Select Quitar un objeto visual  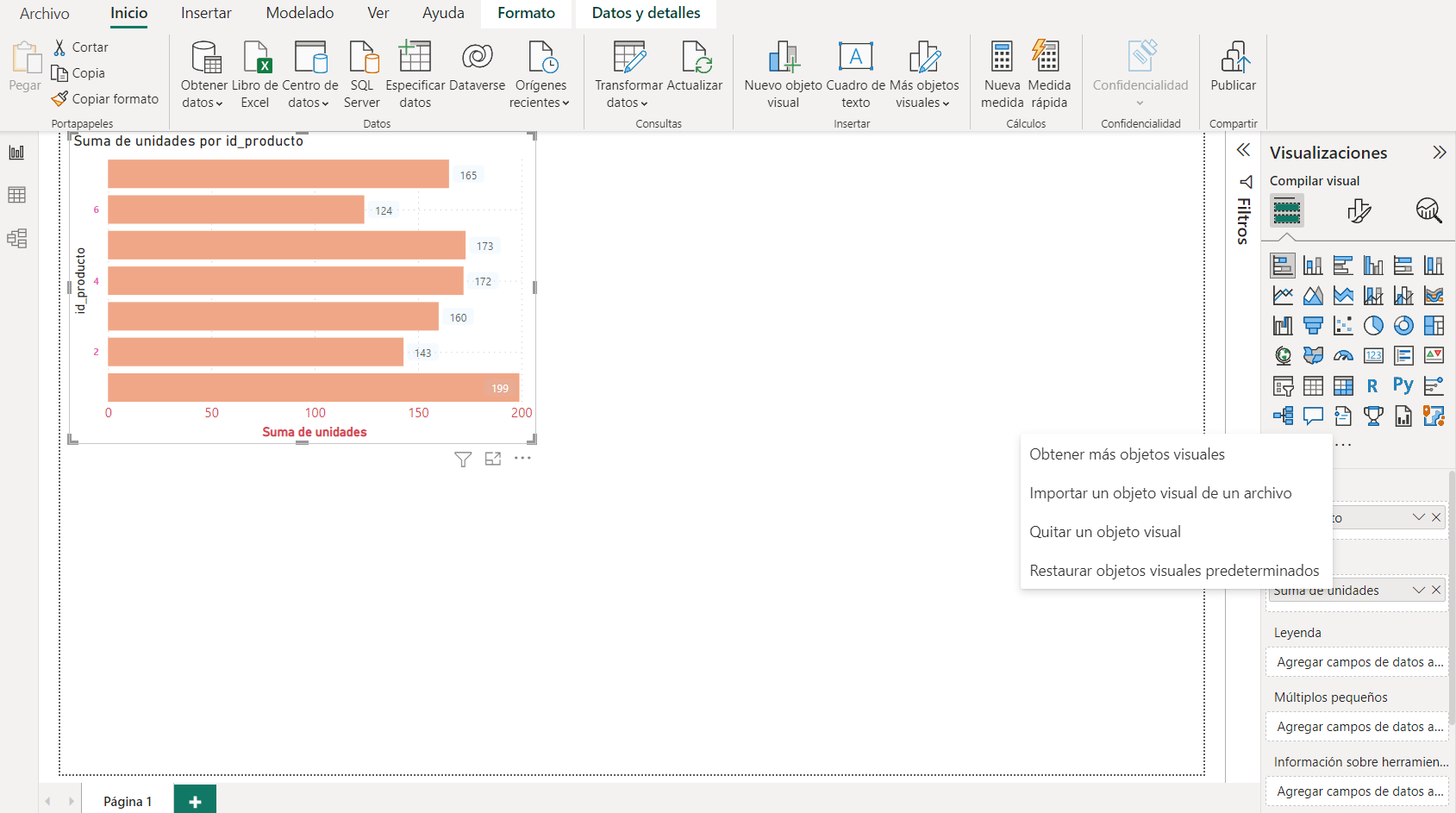coord(1105,532)
